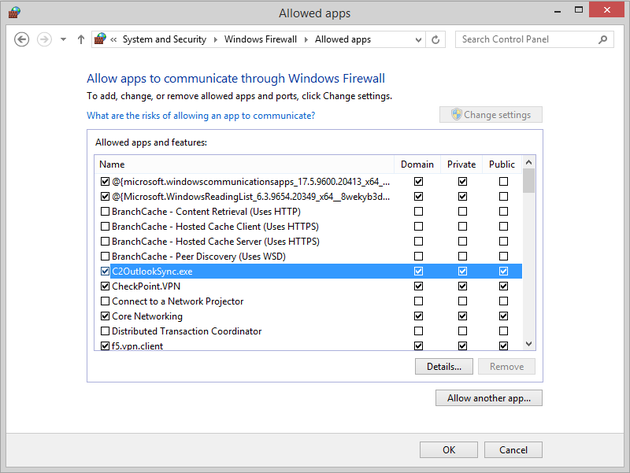Enable BranchCache Peer Discovery name checkbox
The height and width of the screenshot is (473, 630).
pyautogui.click(x=105, y=256)
